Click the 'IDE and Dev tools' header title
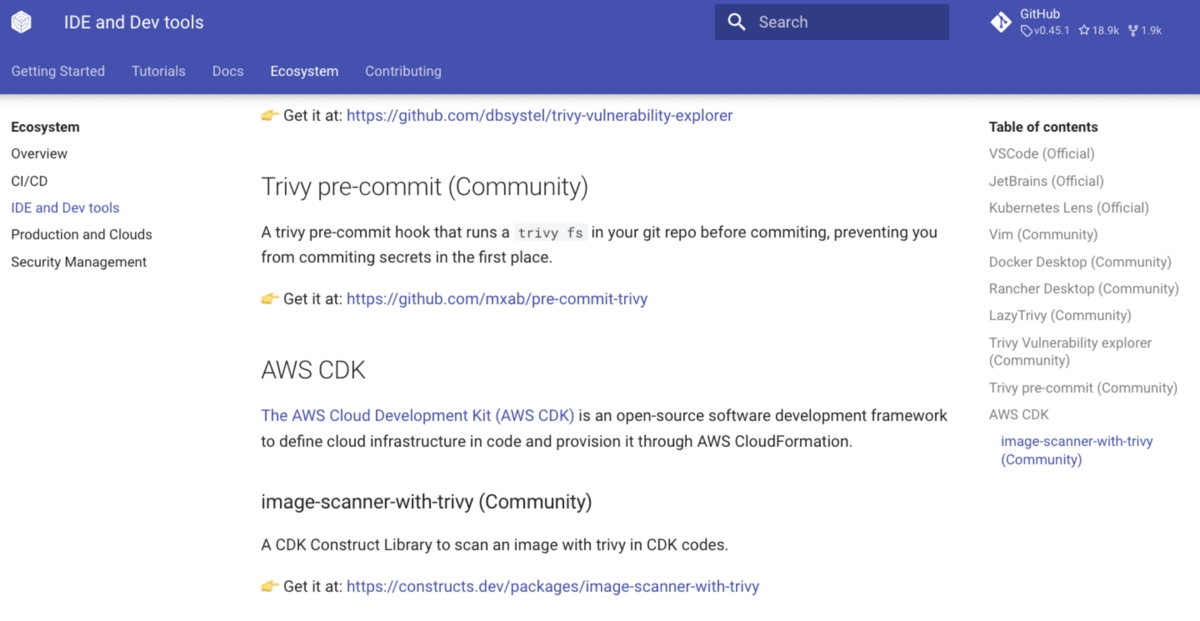The height and width of the screenshot is (621, 1200). 134,22
